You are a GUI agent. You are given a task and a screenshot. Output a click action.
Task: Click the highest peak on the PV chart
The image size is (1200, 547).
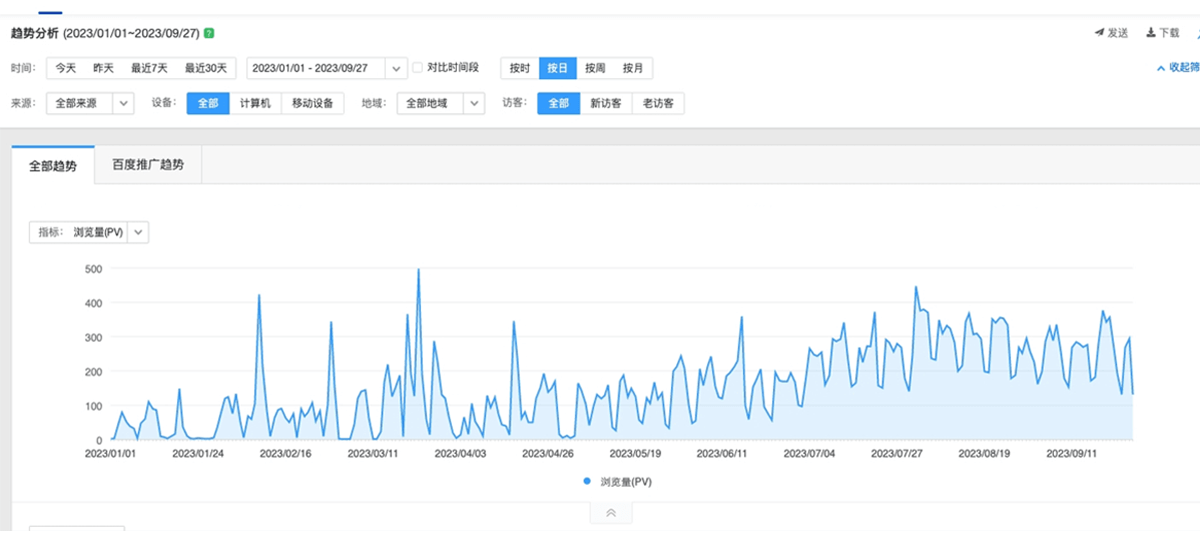coord(418,270)
